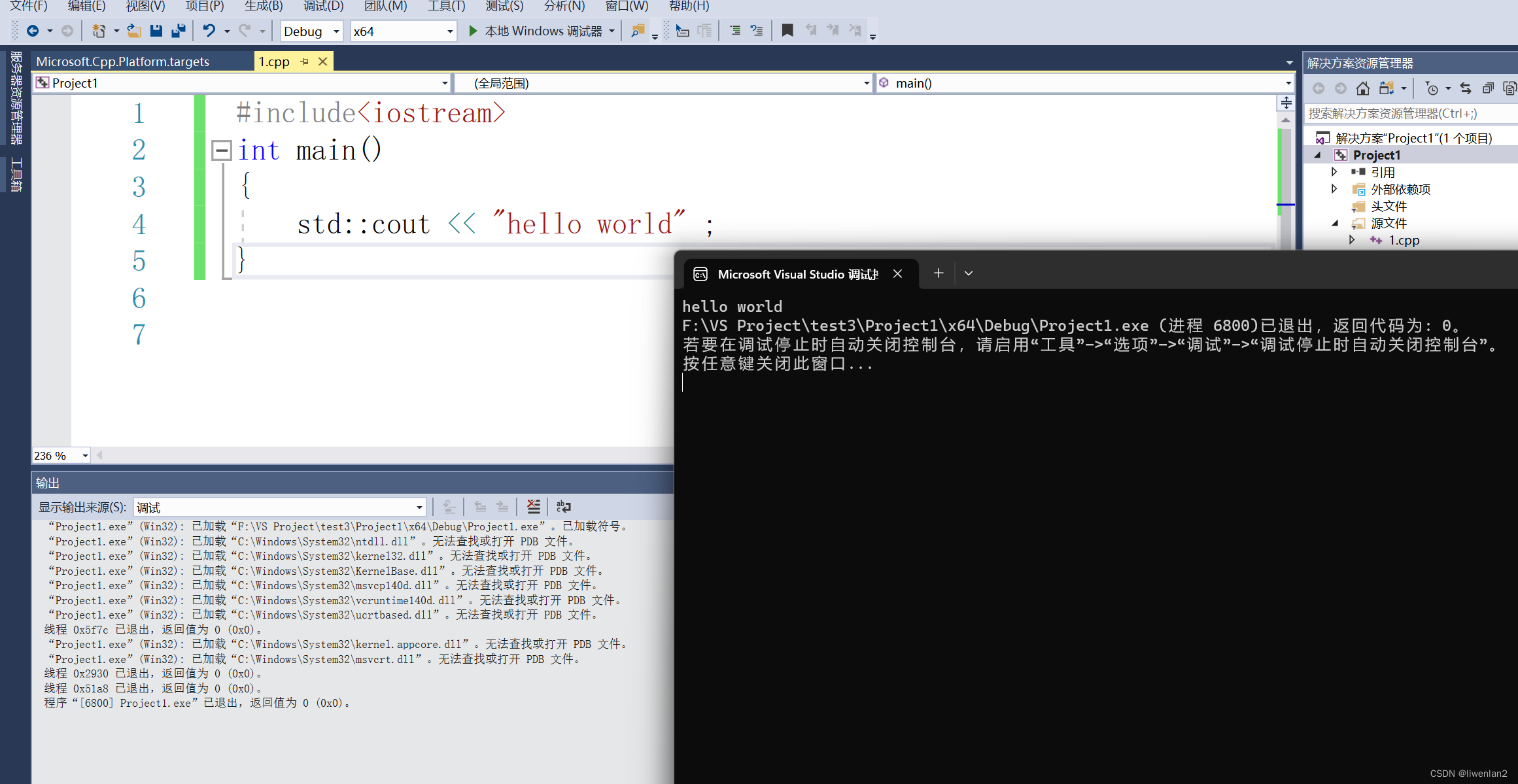Image resolution: width=1518 pixels, height=784 pixels.
Task: Open the 调试(D) menu
Action: tap(323, 6)
